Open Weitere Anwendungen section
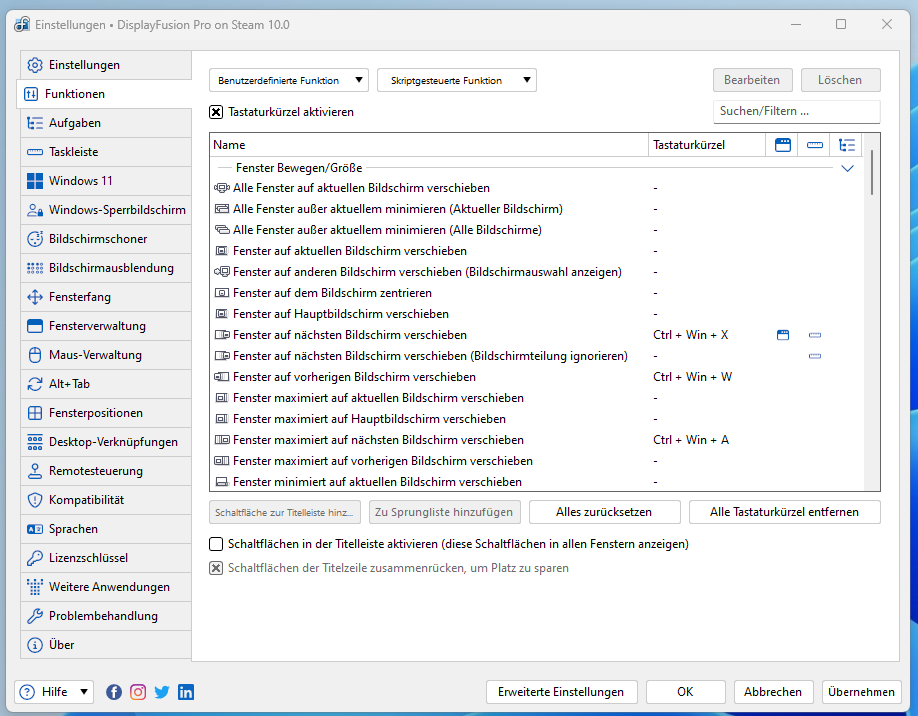Screen dimensions: 918x716 pyautogui.click(x=106, y=587)
